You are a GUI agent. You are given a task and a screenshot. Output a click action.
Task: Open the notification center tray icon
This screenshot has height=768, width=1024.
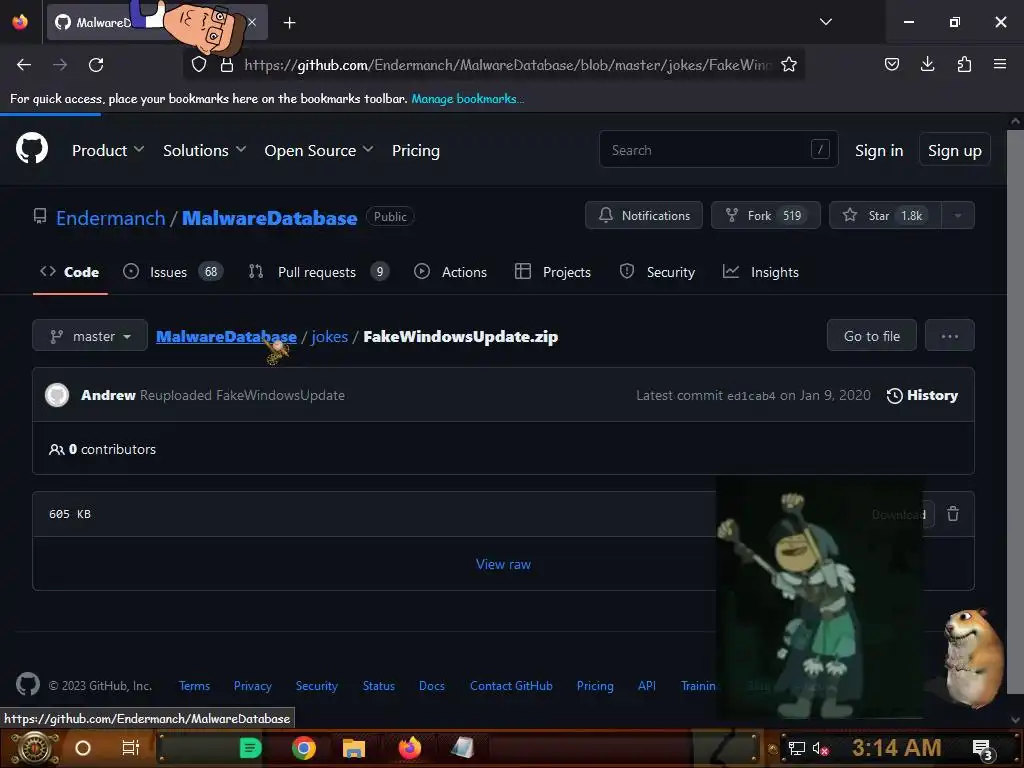[x=983, y=749]
